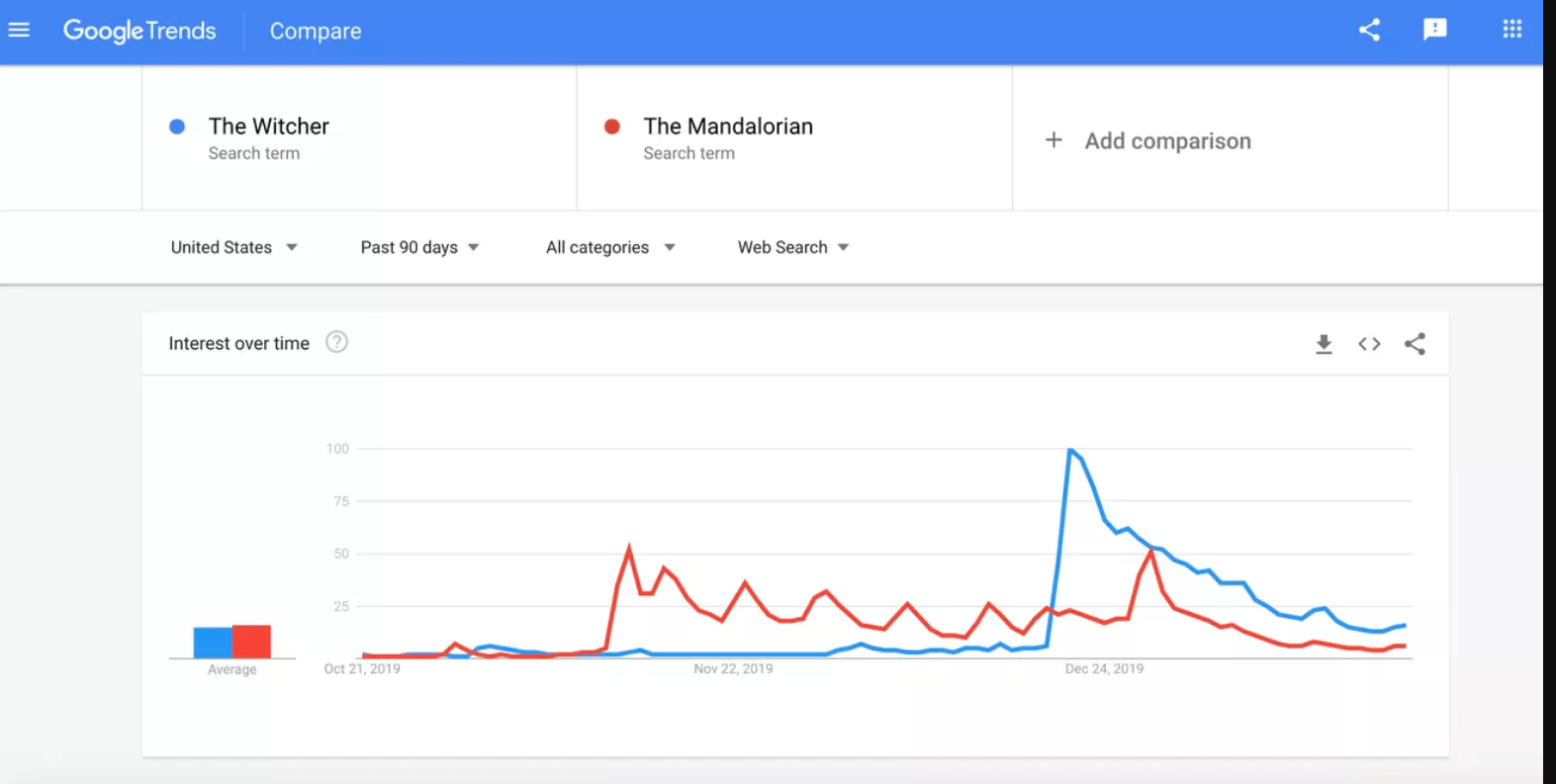Go to Google Trends home logo
The height and width of the screenshot is (784, 1556).
(x=139, y=31)
